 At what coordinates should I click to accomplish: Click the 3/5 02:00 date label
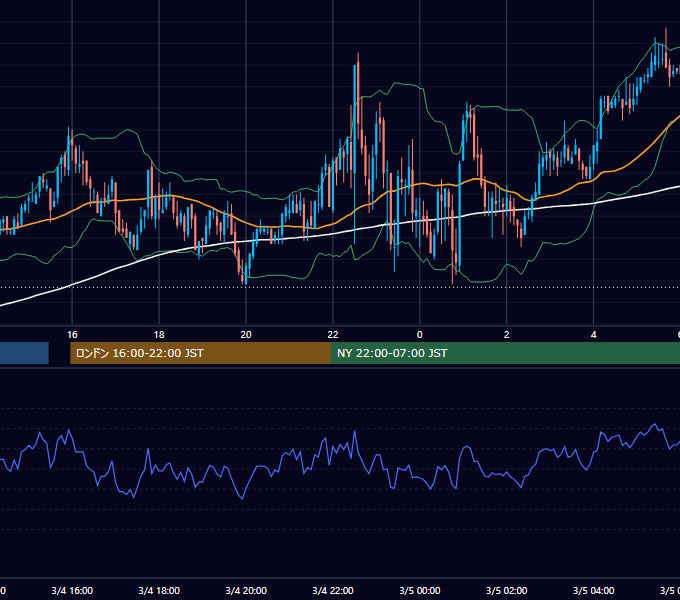tap(507, 590)
